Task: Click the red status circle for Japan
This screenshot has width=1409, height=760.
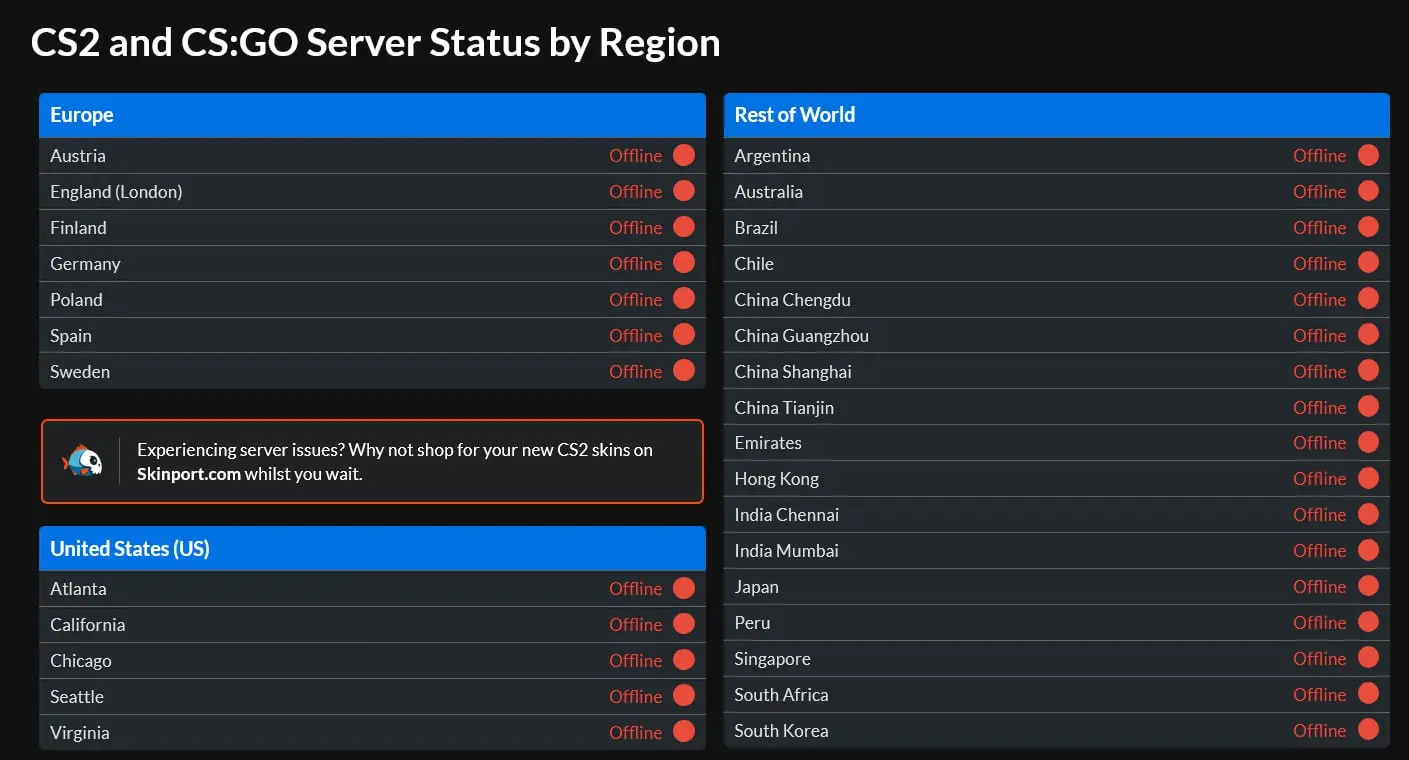Action: (x=1368, y=586)
